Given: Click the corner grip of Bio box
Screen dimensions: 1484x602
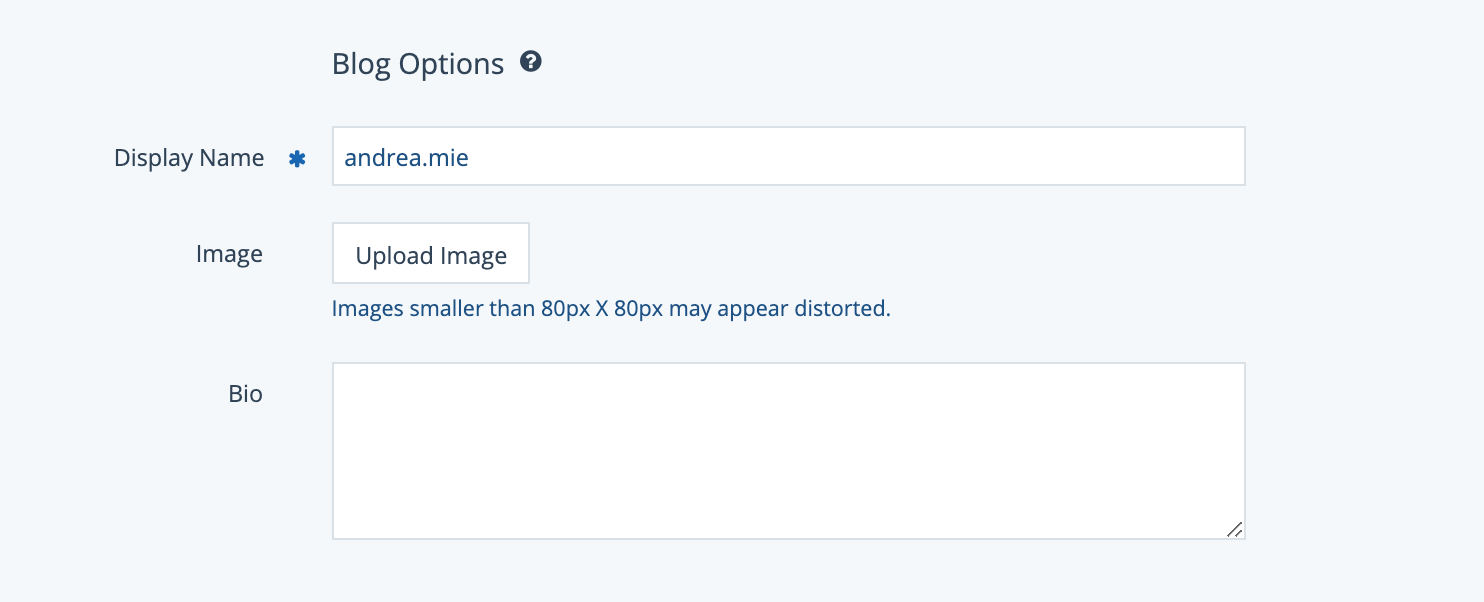Looking at the screenshot, I should pos(1235,530).
